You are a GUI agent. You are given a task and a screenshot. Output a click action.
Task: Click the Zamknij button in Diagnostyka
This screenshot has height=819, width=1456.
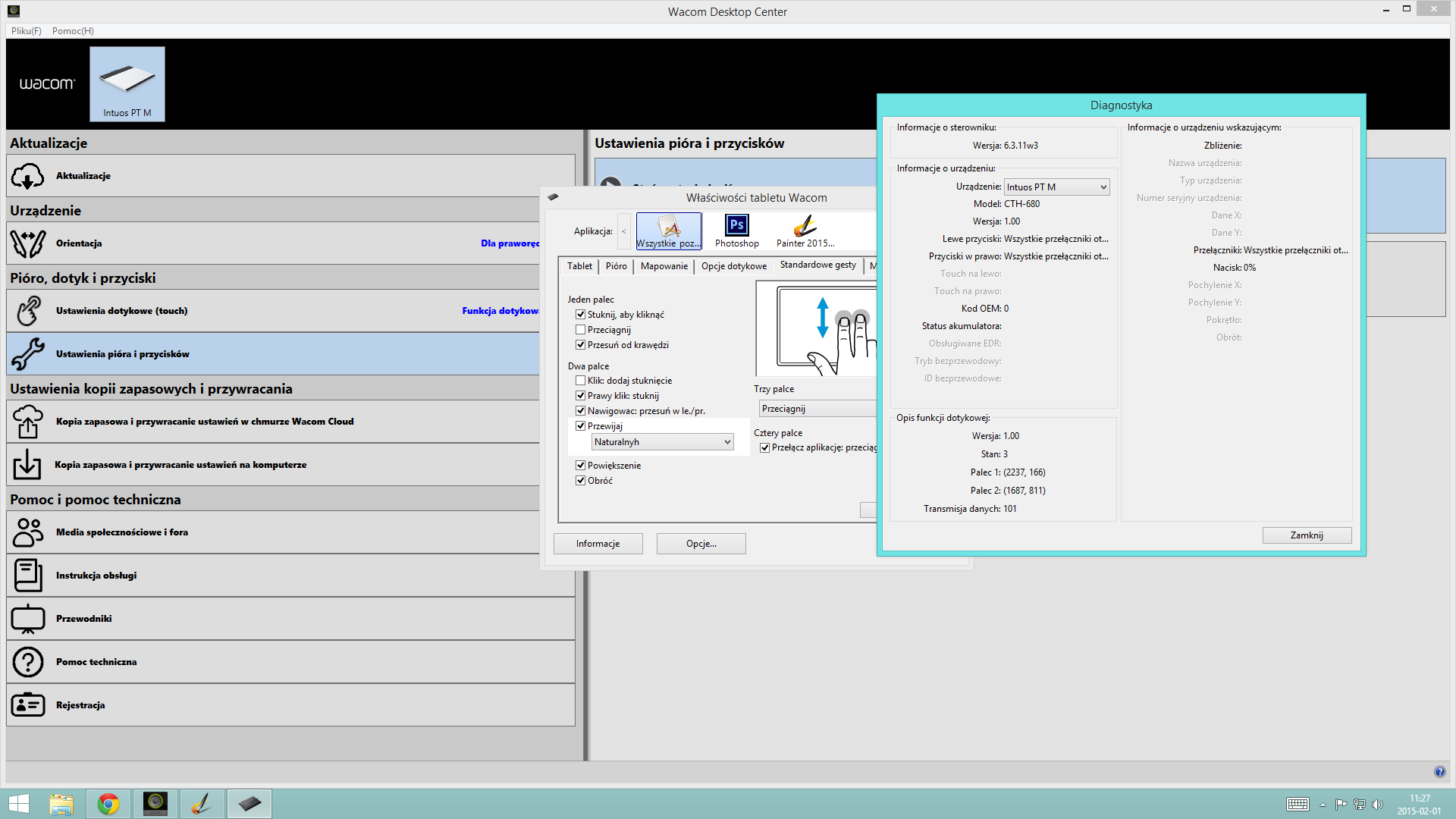pos(1306,535)
